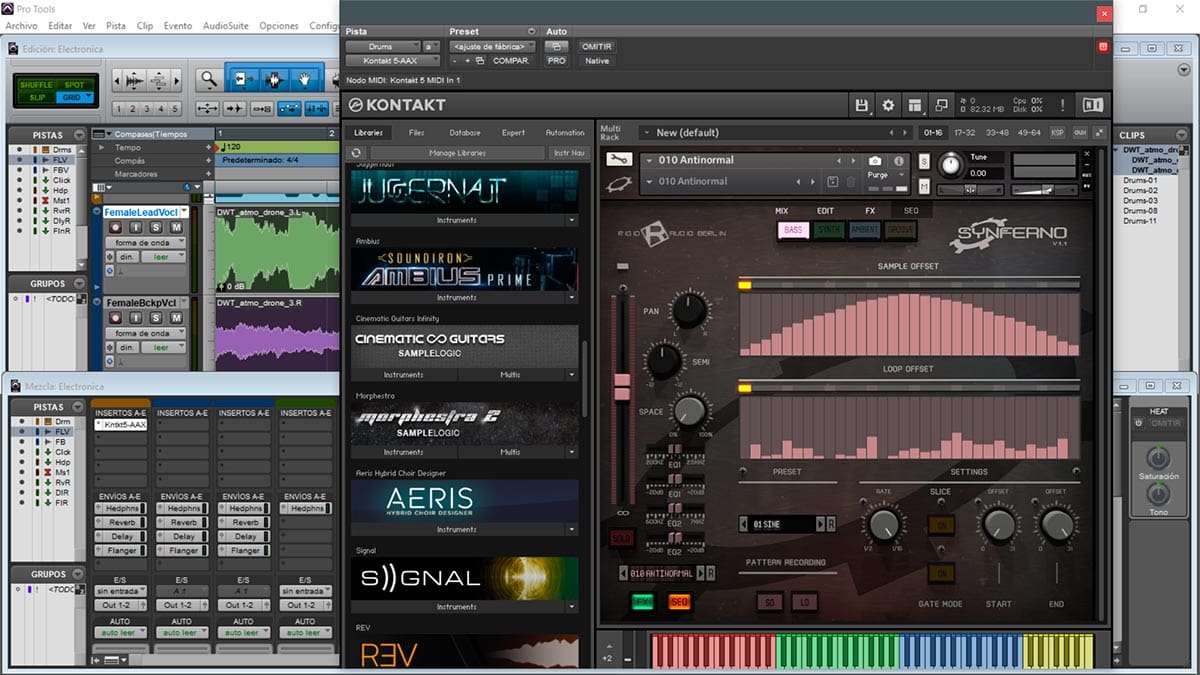
Task: Select the Selector waveform tool in Edit window
Action: click(274, 79)
